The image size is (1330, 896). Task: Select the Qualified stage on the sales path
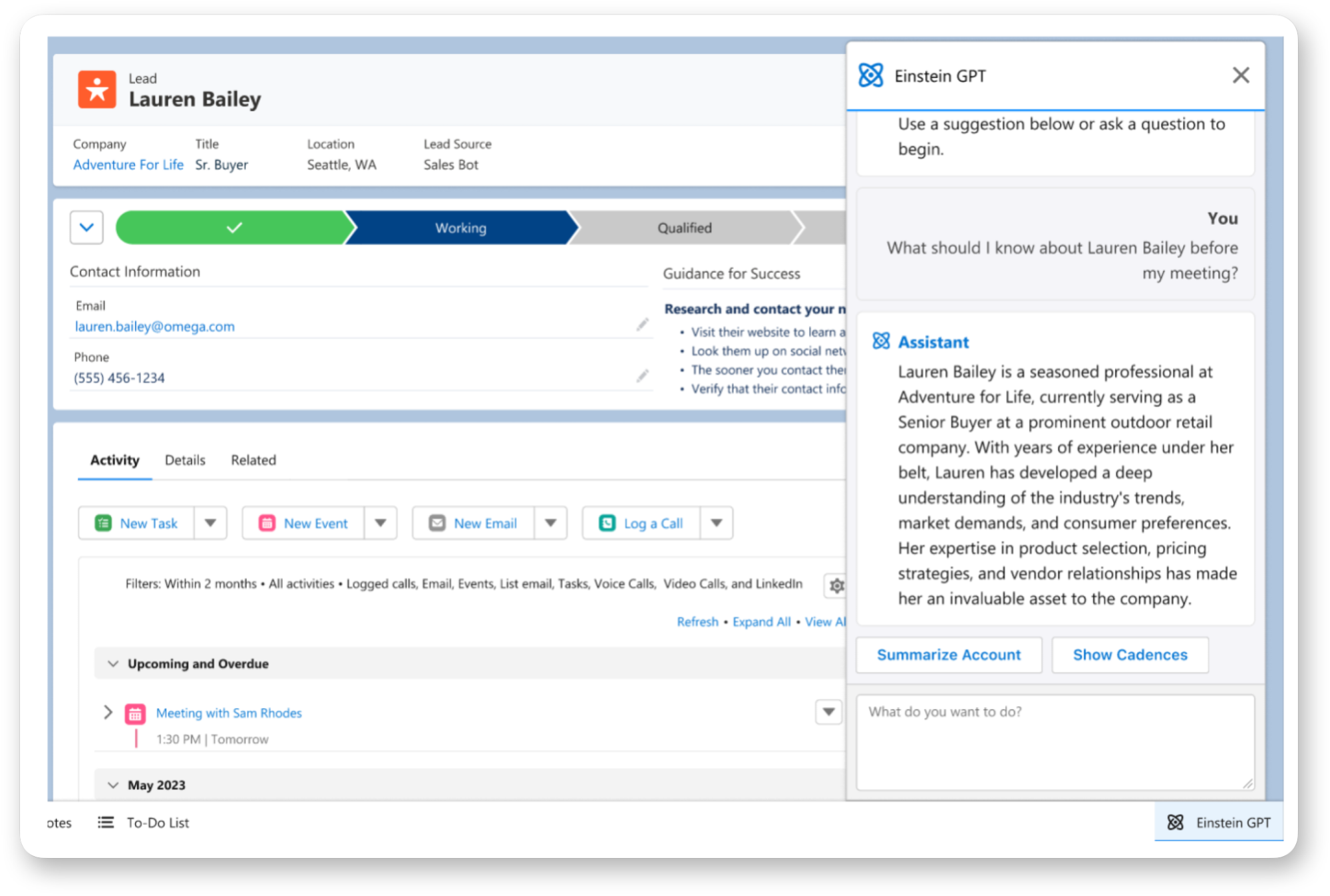(x=683, y=227)
